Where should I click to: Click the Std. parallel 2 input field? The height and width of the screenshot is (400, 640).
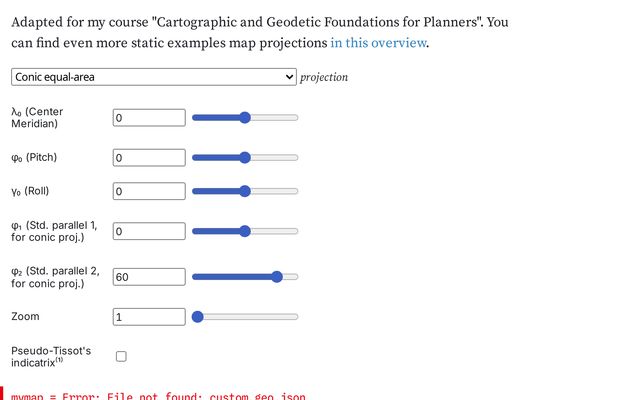(x=149, y=277)
